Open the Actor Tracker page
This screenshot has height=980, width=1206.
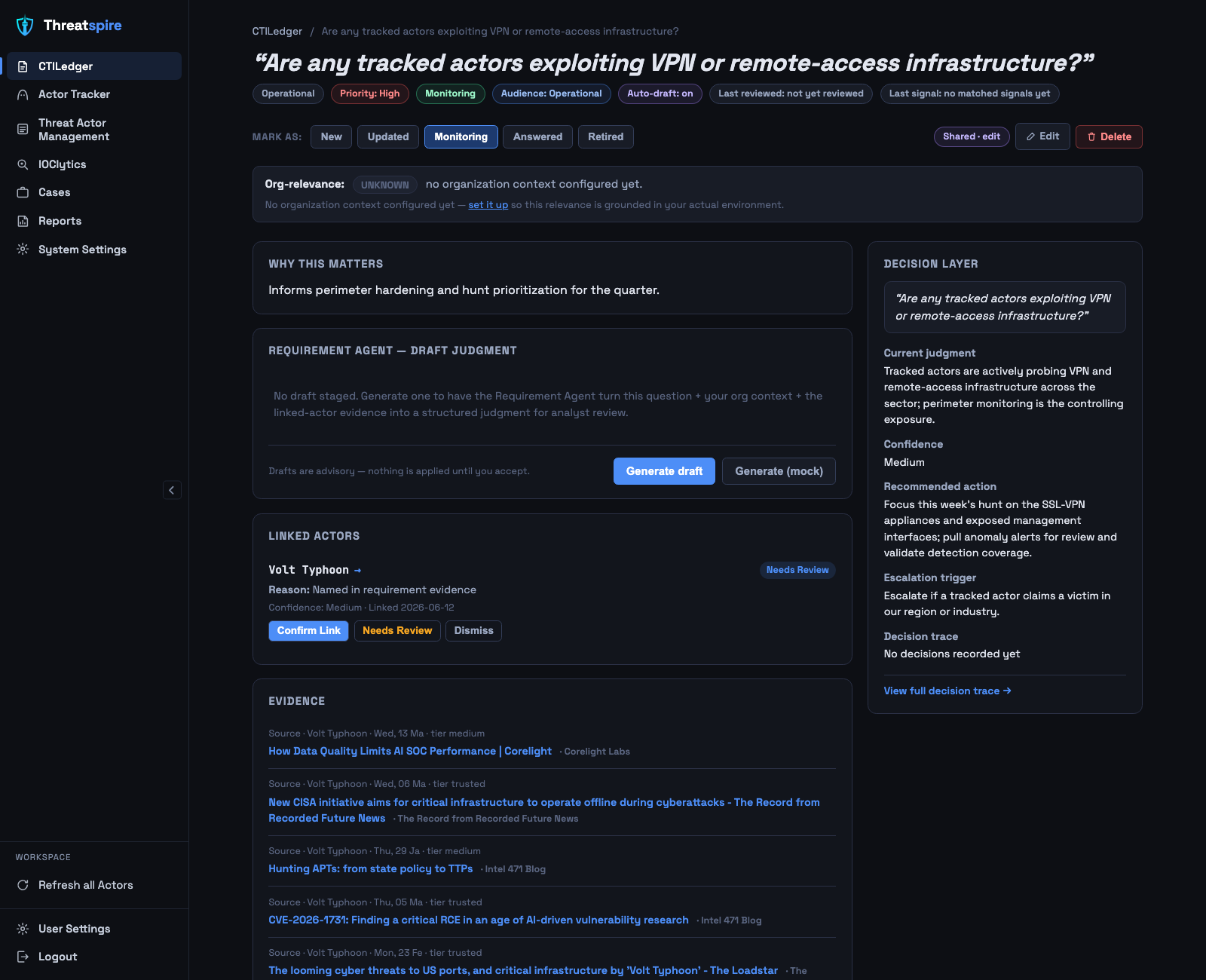pos(94,94)
